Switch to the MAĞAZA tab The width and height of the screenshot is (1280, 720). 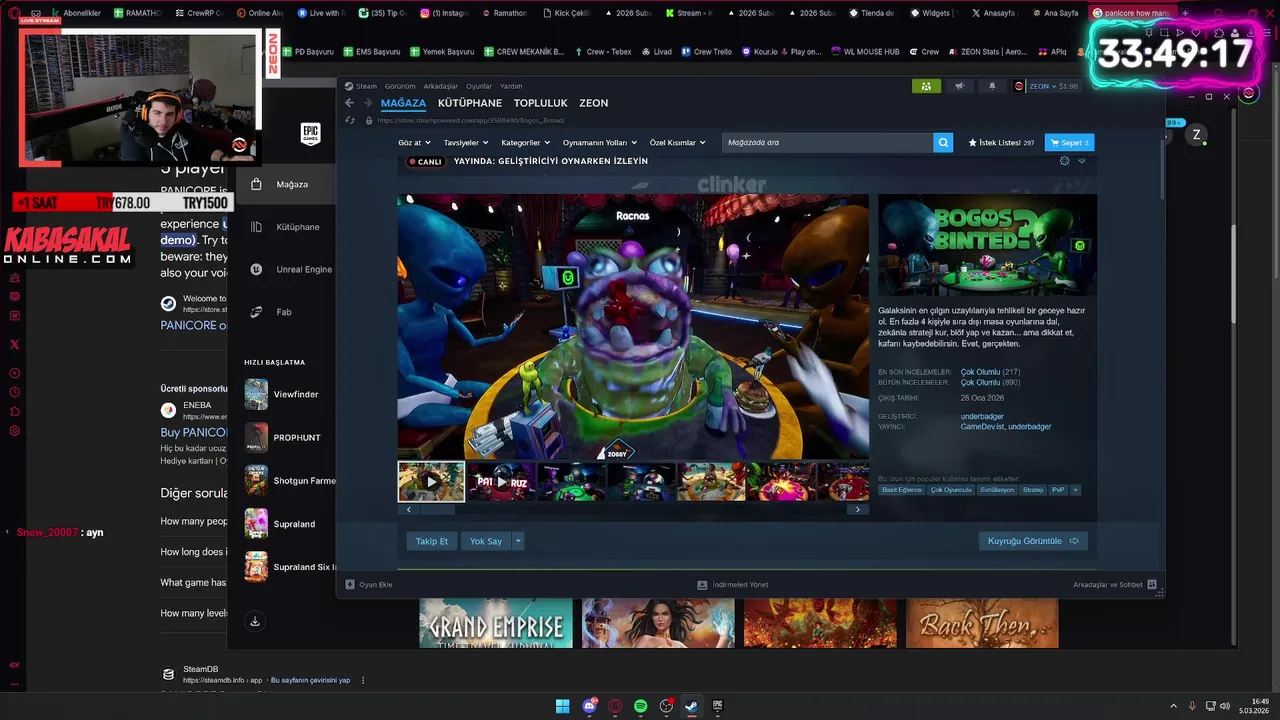[403, 103]
